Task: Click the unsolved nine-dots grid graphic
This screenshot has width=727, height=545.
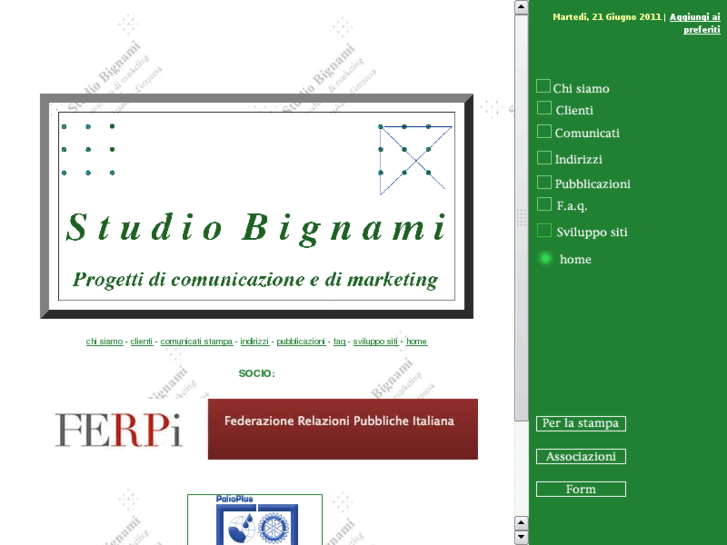Action: pos(88,149)
